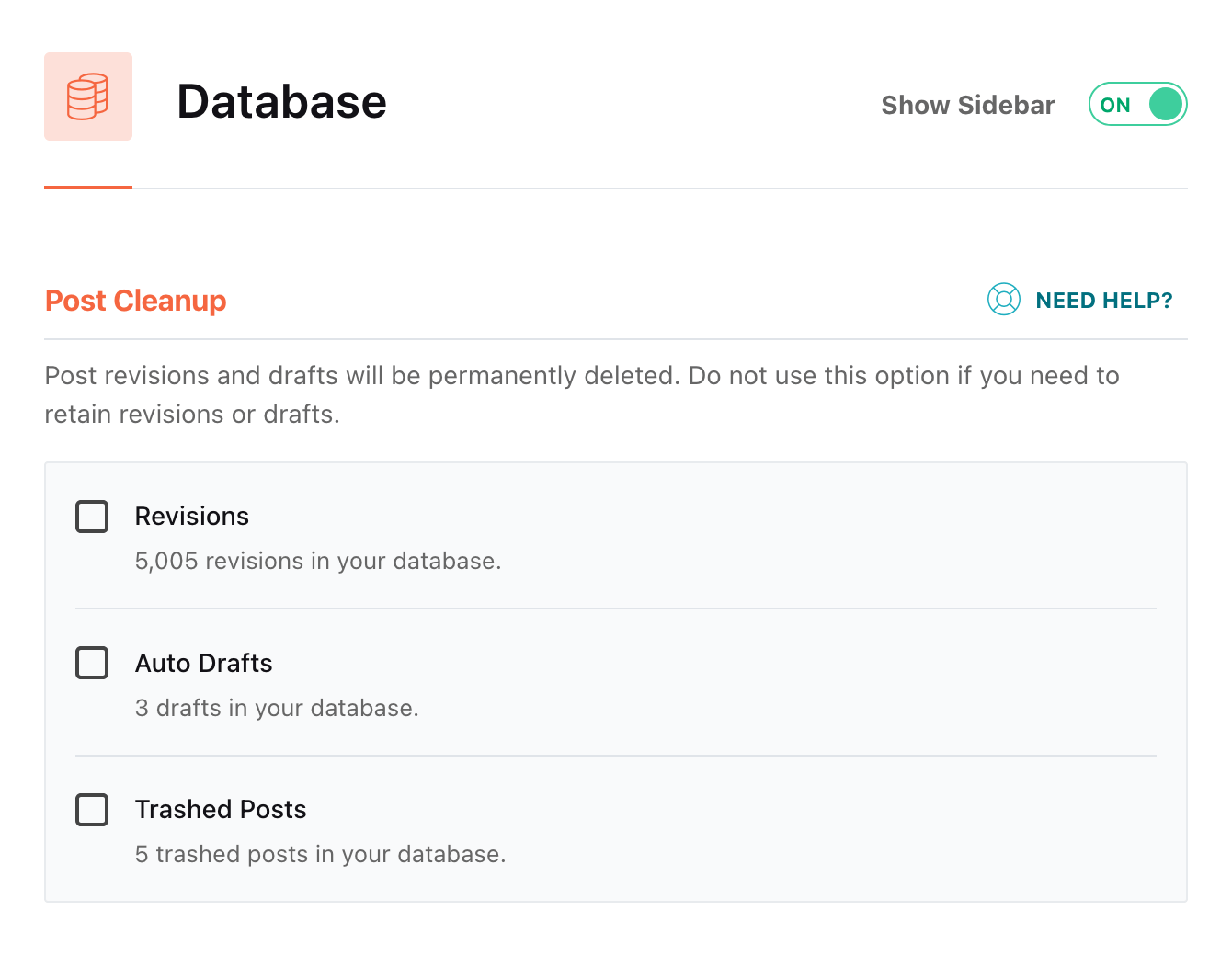Click the Database page title
This screenshot has height=956, width=1232.
(x=281, y=101)
